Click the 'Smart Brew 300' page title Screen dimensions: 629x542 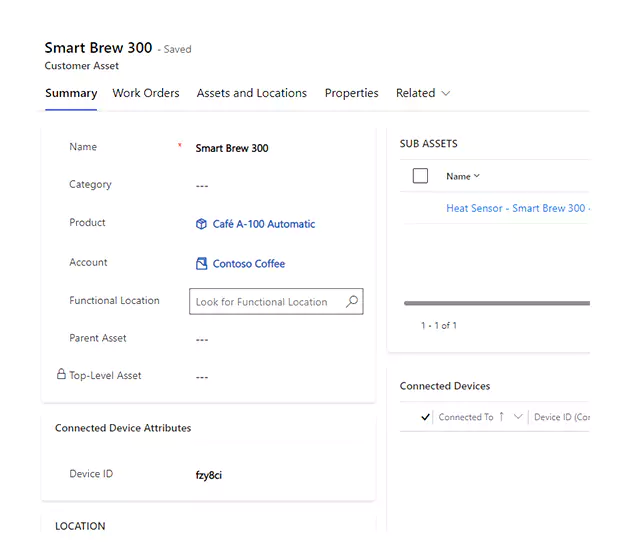point(98,48)
